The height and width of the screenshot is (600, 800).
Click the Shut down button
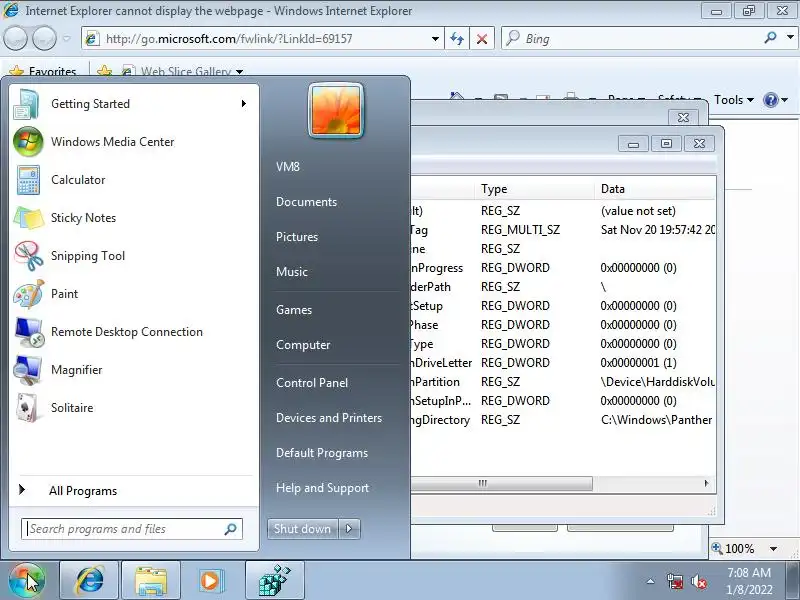tap(303, 529)
